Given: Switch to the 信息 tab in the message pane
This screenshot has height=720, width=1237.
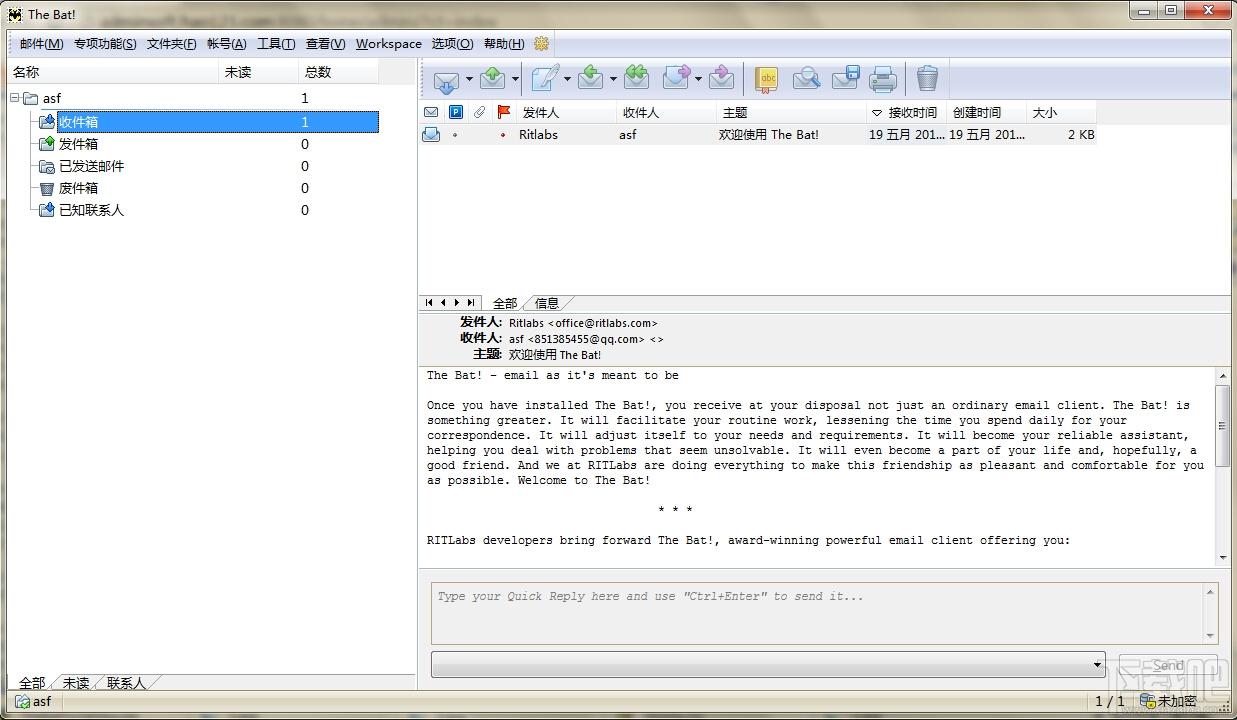Looking at the screenshot, I should (547, 303).
